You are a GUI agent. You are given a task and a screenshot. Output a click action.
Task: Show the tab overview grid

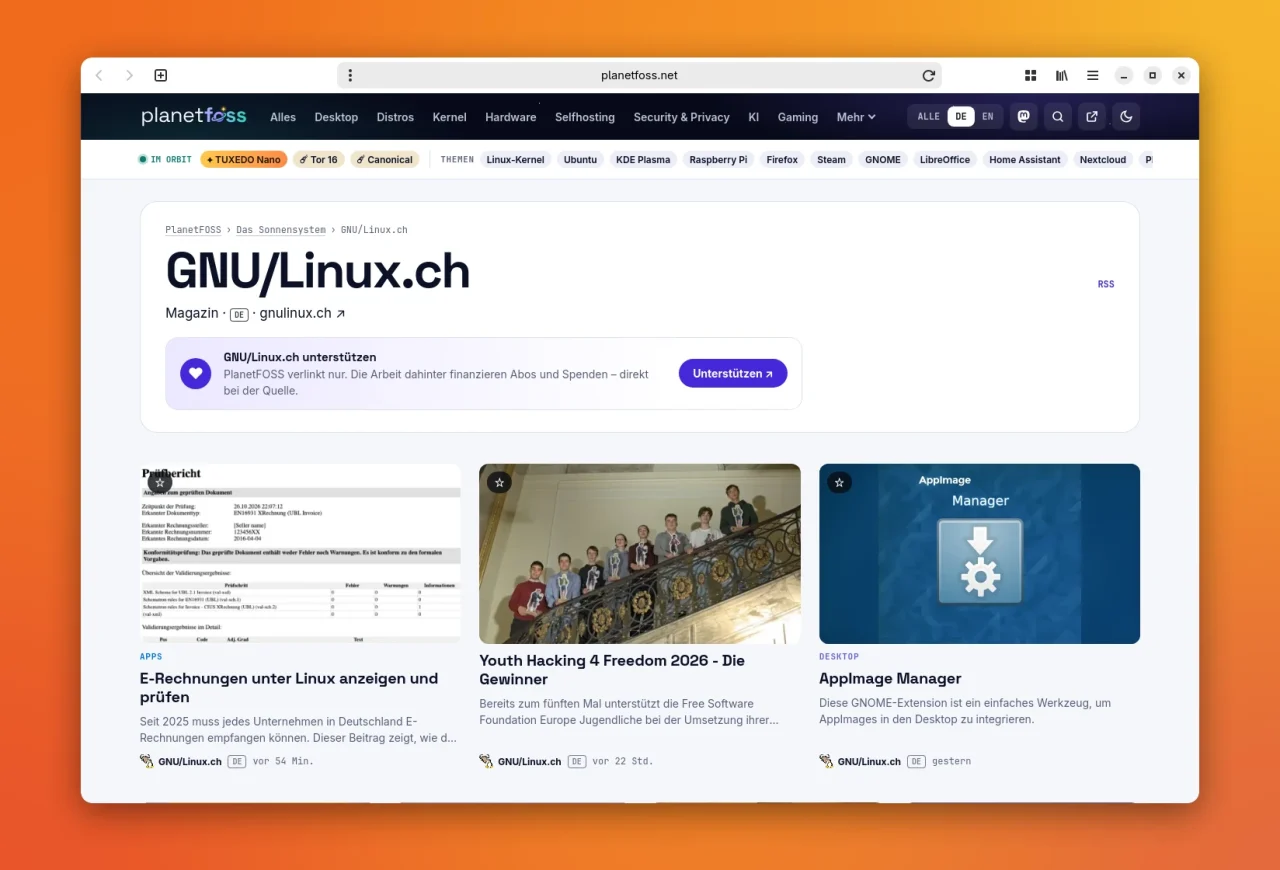[1031, 75]
